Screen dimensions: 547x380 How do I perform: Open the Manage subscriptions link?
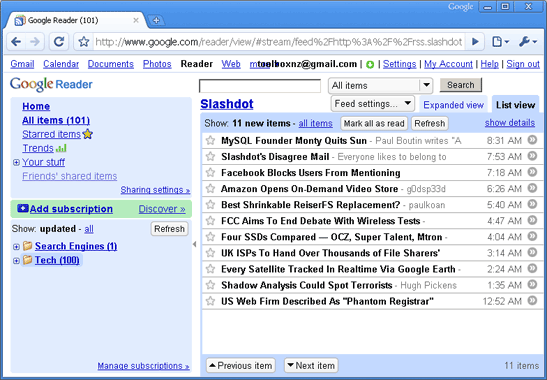pyautogui.click(x=143, y=366)
